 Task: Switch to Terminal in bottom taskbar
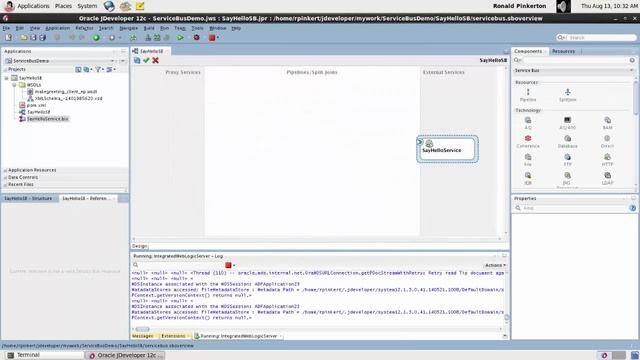(43, 355)
